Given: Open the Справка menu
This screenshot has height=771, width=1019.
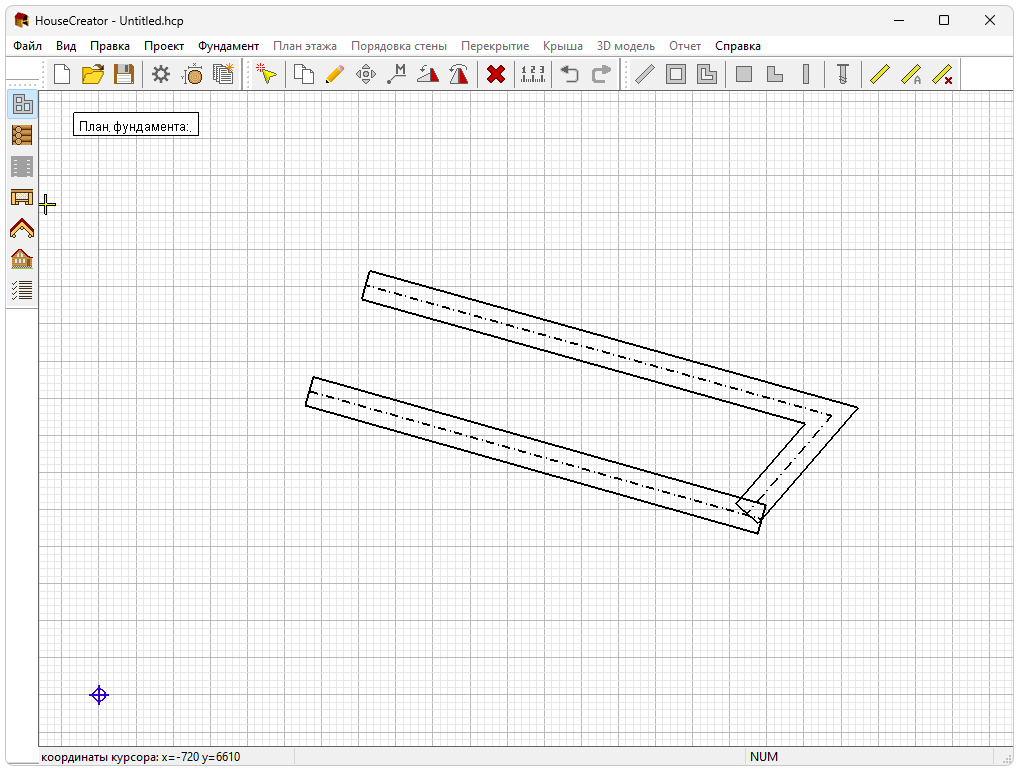Looking at the screenshot, I should coord(738,46).
